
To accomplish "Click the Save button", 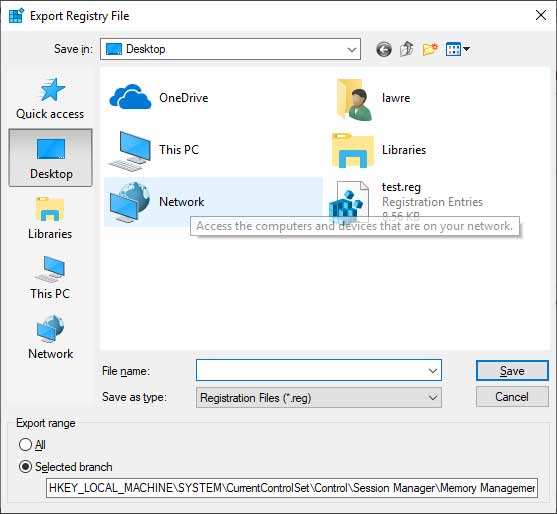I will click(x=512, y=371).
